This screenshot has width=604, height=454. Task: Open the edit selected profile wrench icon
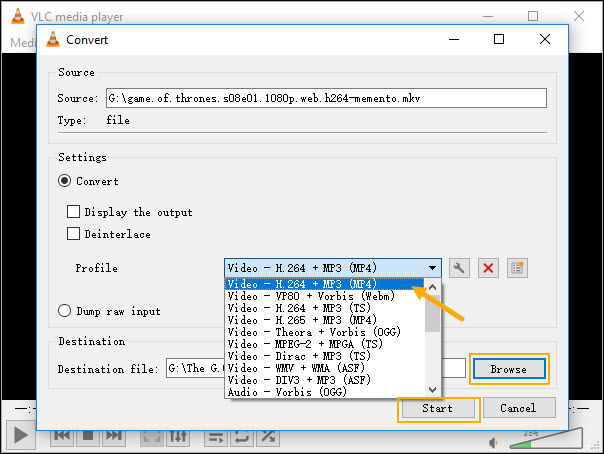click(459, 268)
